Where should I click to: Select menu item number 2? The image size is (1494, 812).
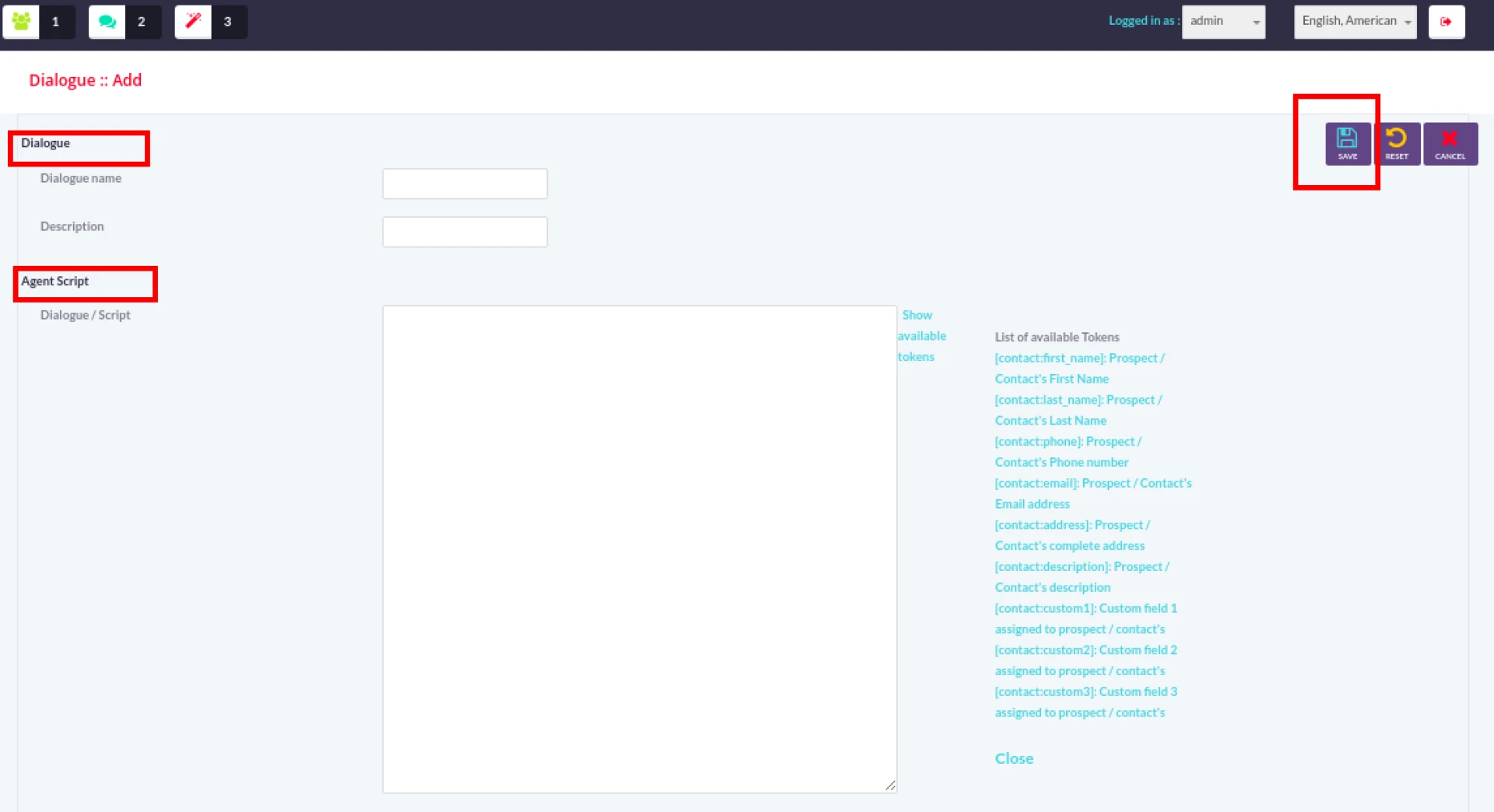[x=142, y=22]
